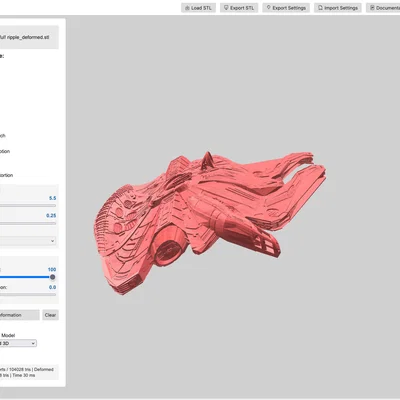
Task: Select the ripple_deformed.stl file name field
Action: pos(29,37)
